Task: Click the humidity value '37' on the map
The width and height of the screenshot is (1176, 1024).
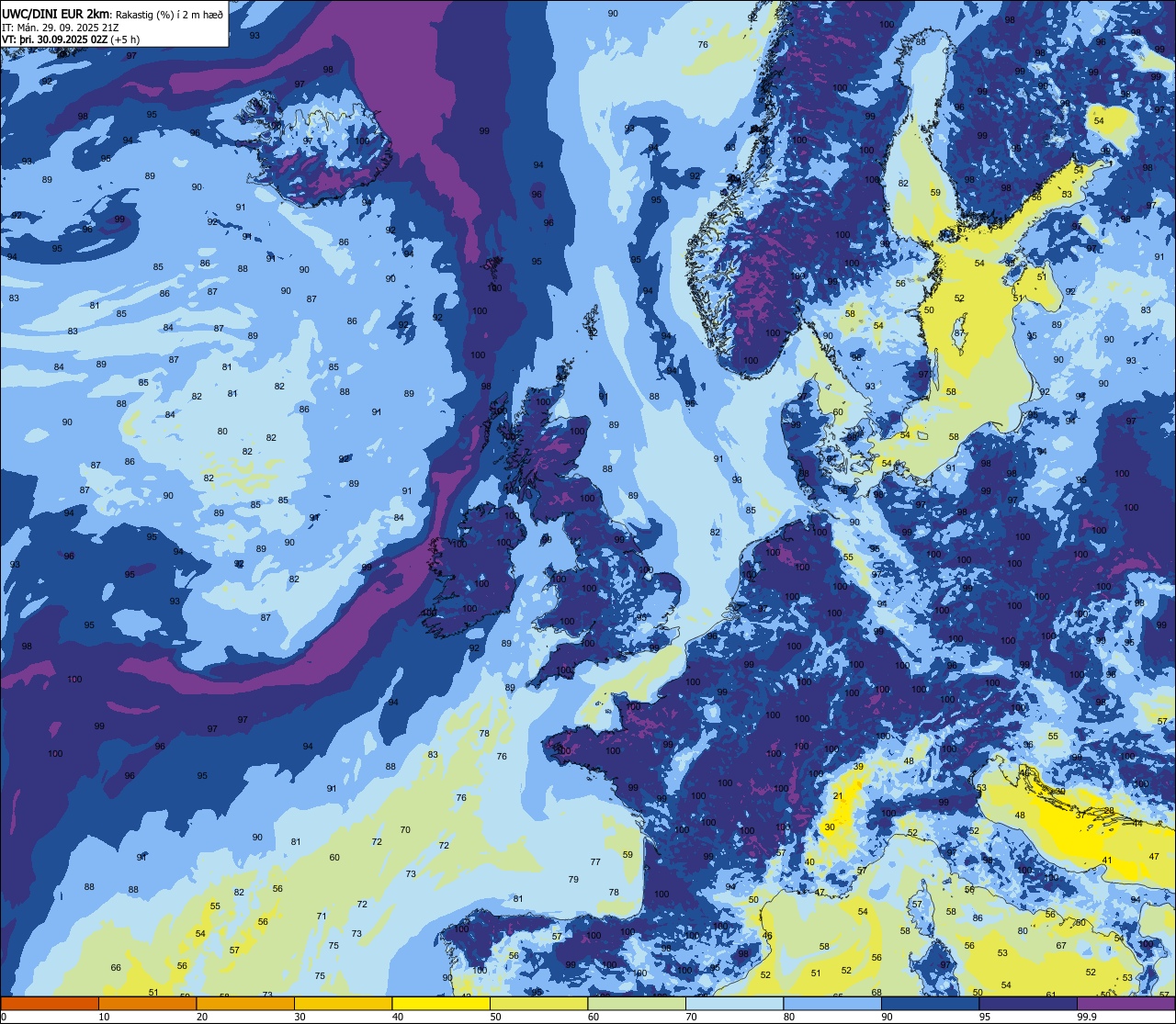Action: pyautogui.click(x=1080, y=815)
